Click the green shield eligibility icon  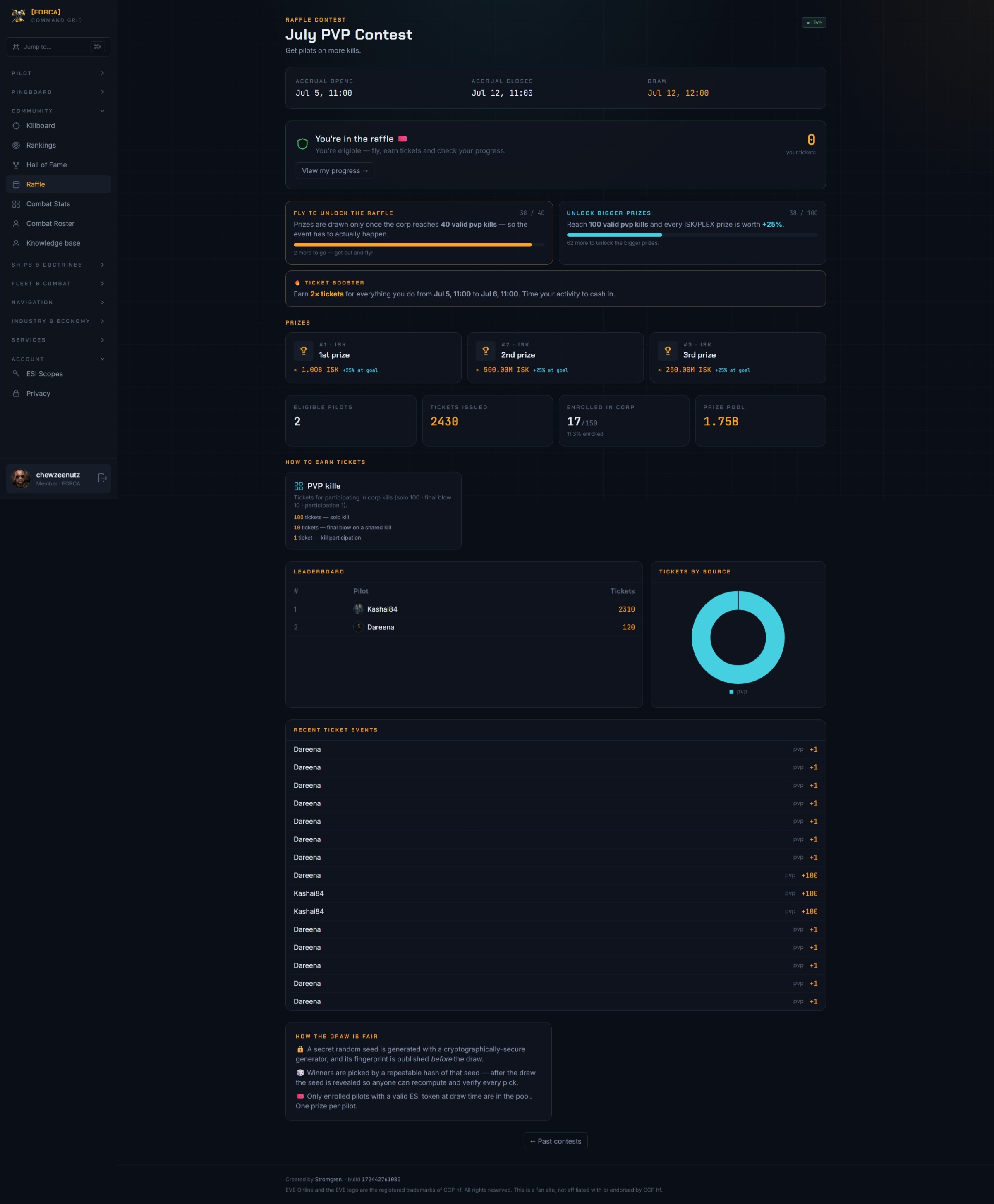tap(302, 143)
